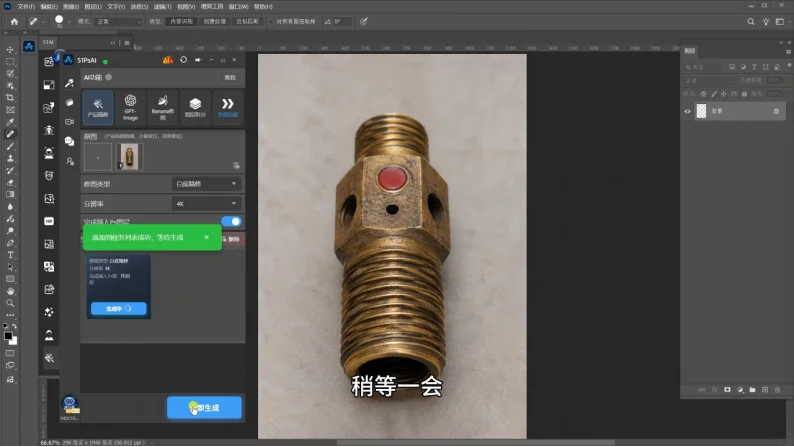Viewport: 794px width, 447px height.
Task: Click the GPT-Image feature icon
Action: coord(130,107)
